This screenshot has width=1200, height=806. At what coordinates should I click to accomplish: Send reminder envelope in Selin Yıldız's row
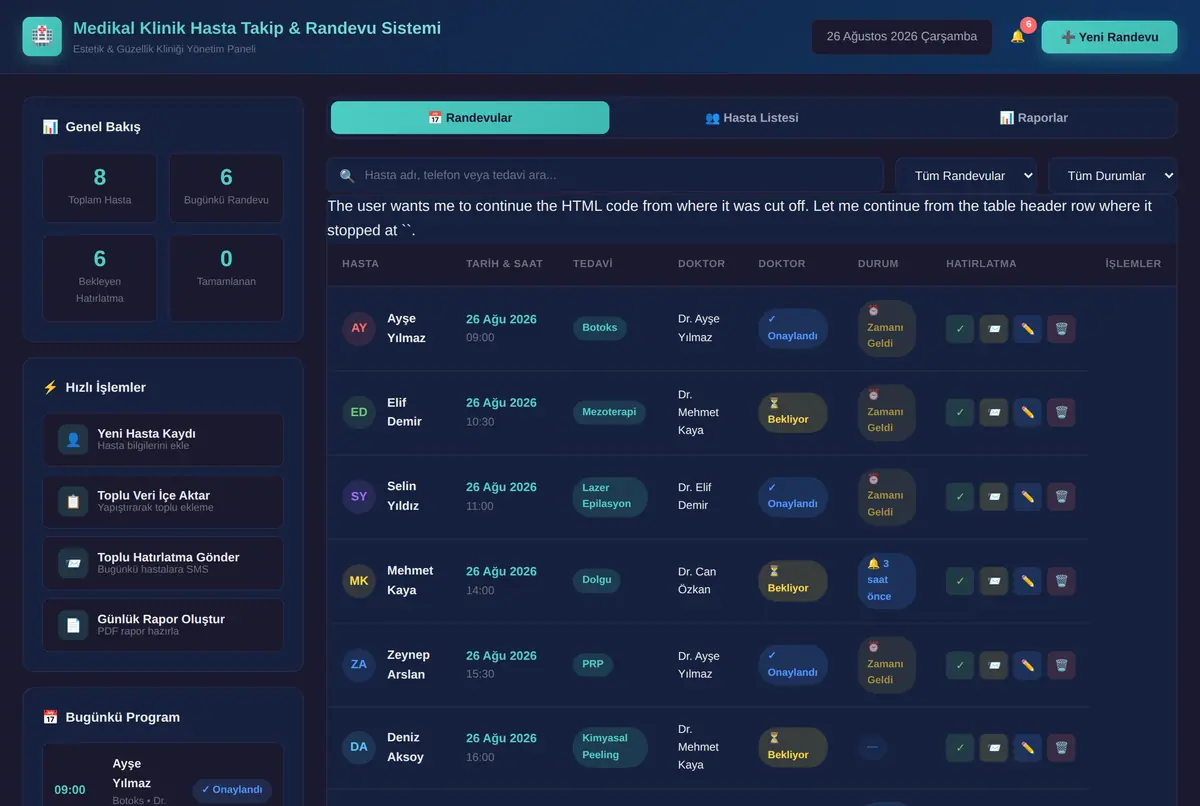[x=994, y=496]
